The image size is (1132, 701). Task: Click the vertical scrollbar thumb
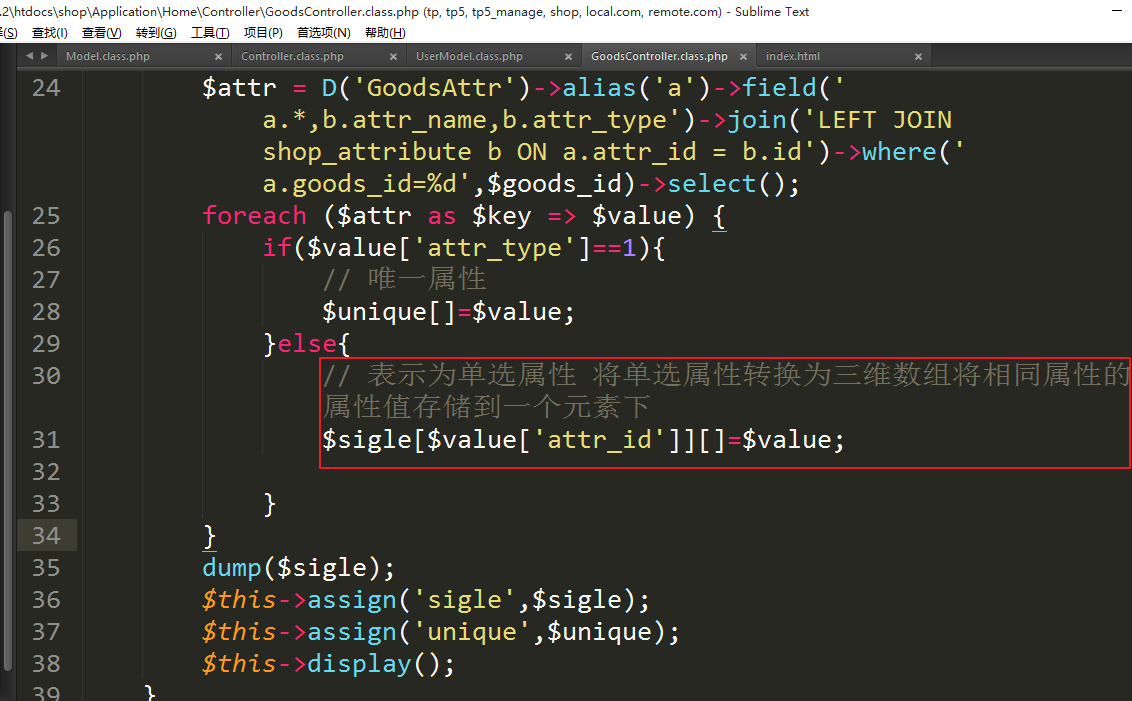(x=8, y=440)
